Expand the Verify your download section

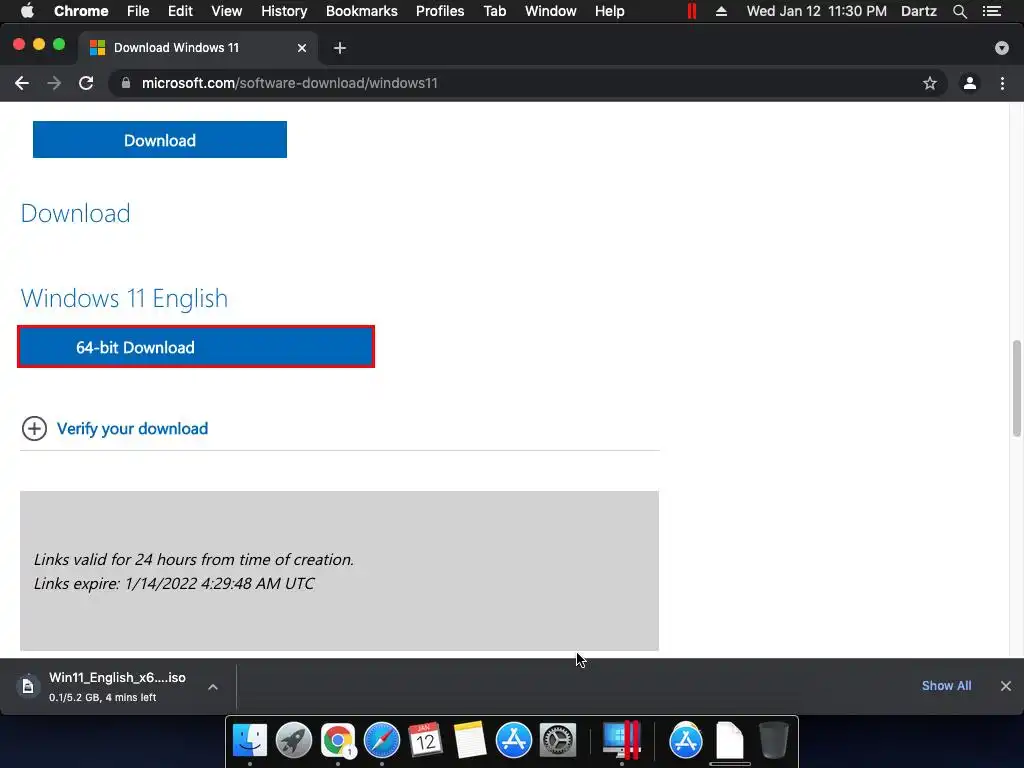34,428
